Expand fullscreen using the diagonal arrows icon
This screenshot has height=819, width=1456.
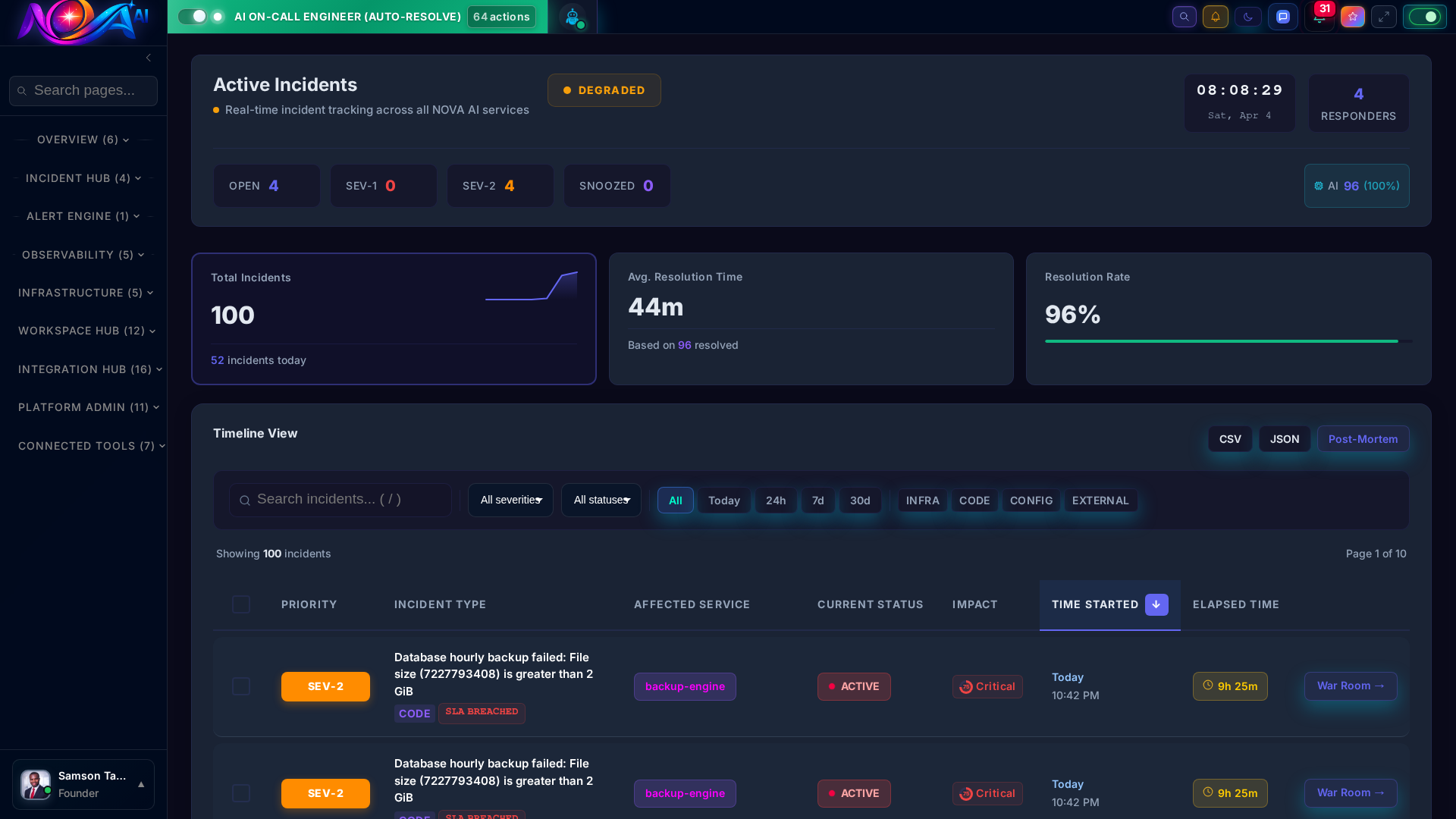[1384, 17]
